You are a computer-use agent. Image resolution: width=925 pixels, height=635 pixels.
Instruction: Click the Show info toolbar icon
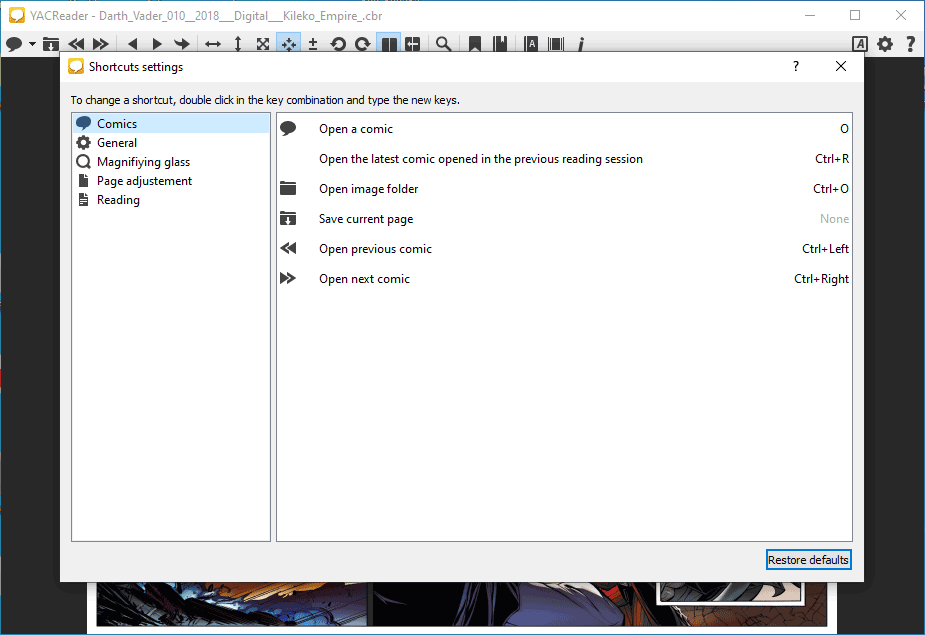coord(581,44)
